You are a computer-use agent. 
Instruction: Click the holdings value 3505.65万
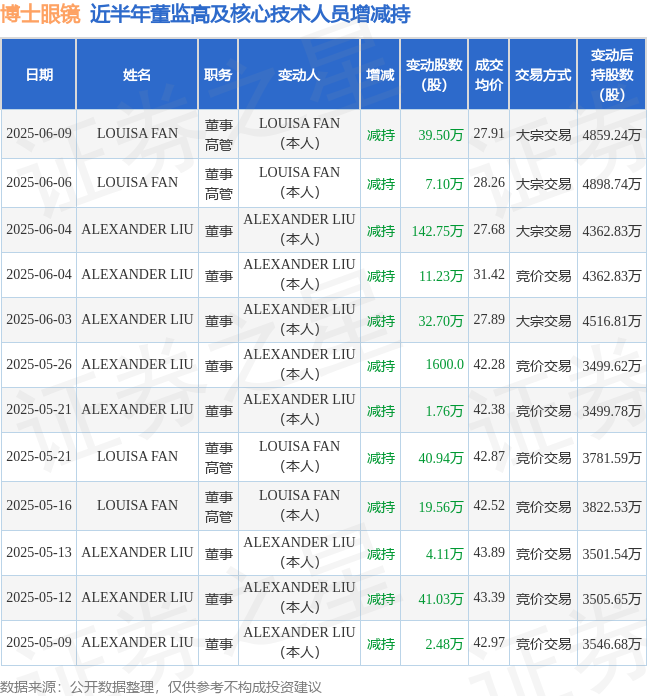coord(611,599)
